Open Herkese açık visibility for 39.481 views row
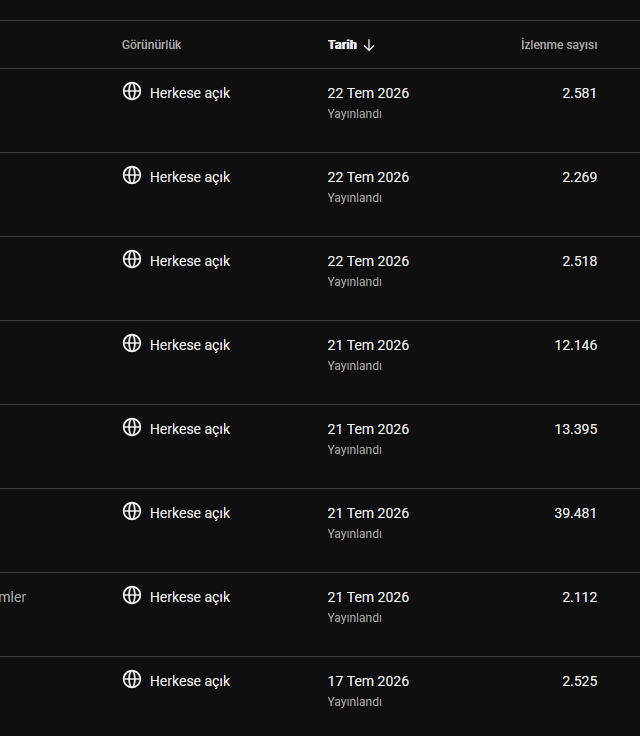The image size is (640, 736). pyautogui.click(x=190, y=513)
